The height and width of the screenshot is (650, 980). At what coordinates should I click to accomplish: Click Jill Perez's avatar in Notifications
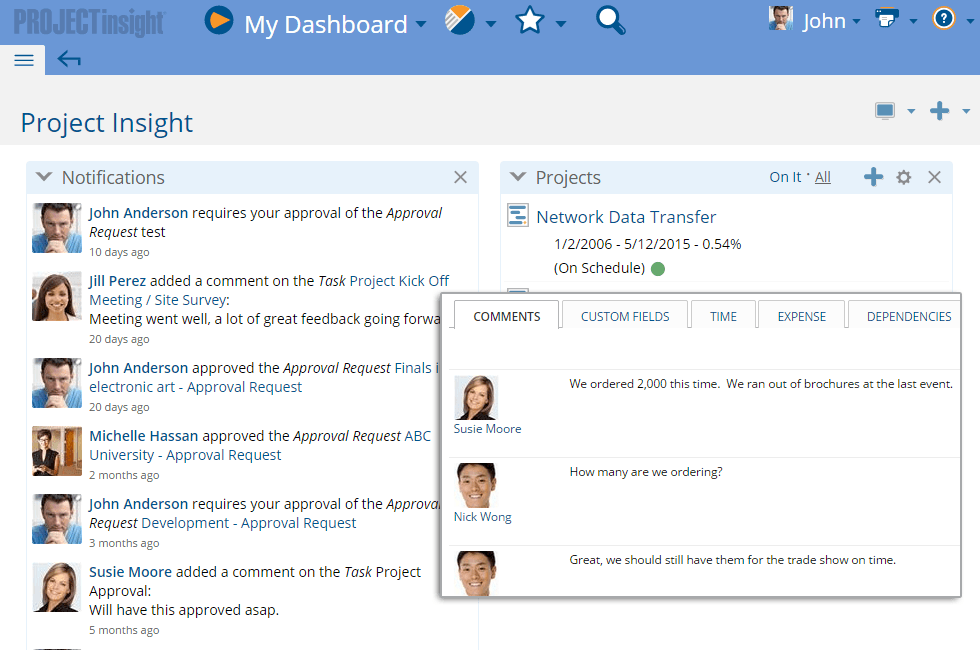[x=57, y=296]
